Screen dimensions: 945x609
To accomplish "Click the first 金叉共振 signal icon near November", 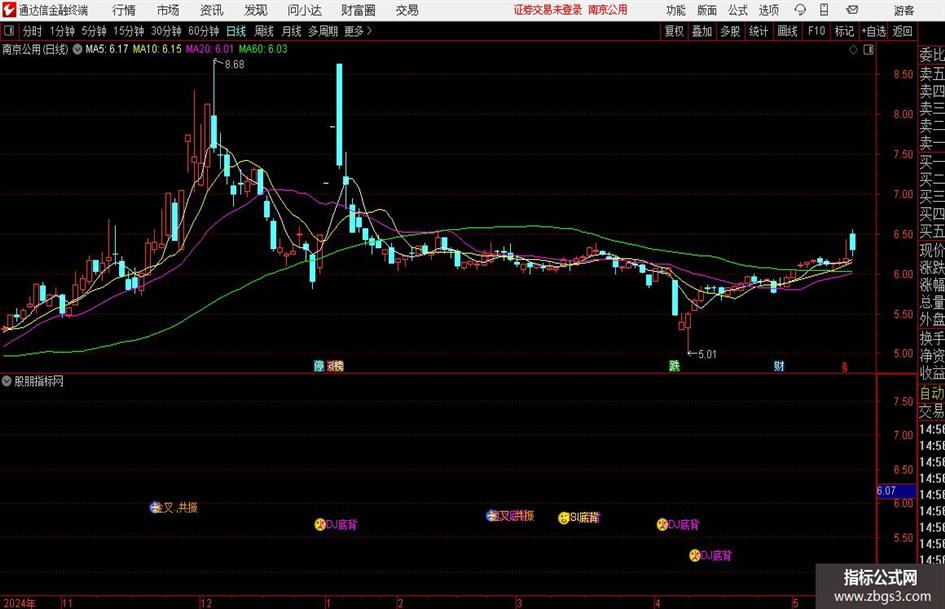I will (156, 508).
